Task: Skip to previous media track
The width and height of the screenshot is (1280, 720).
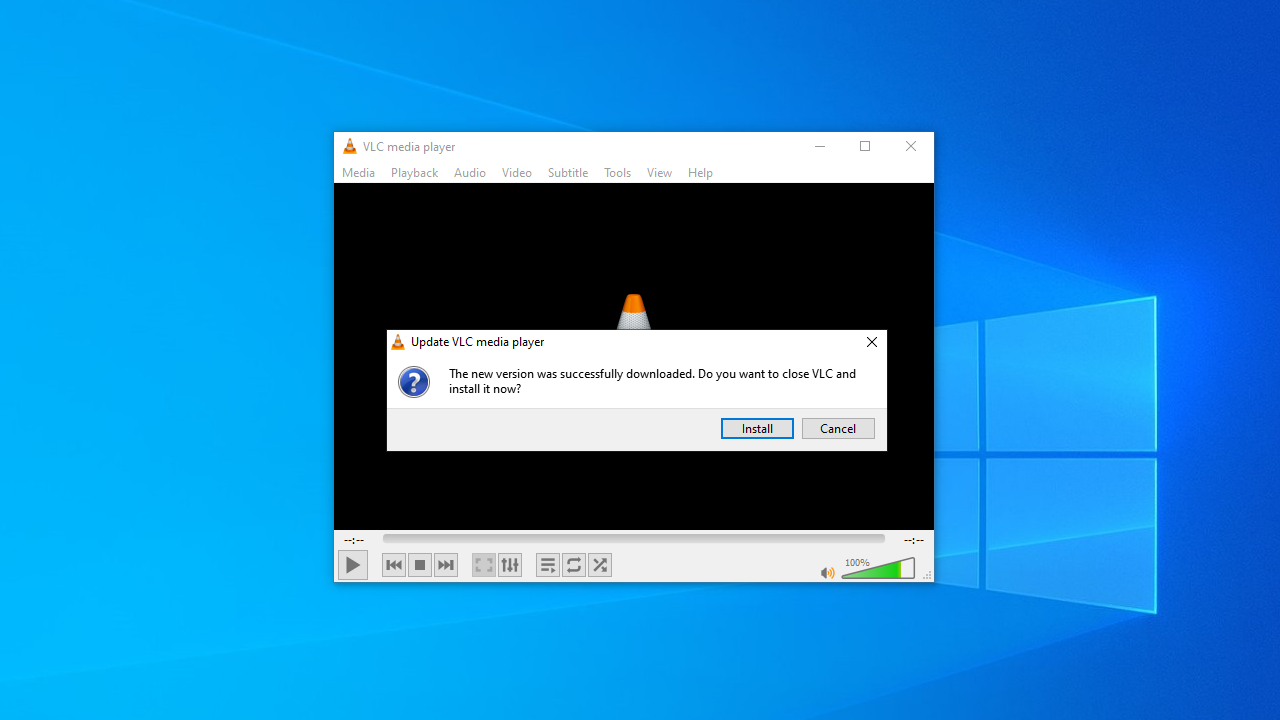Action: click(x=394, y=565)
